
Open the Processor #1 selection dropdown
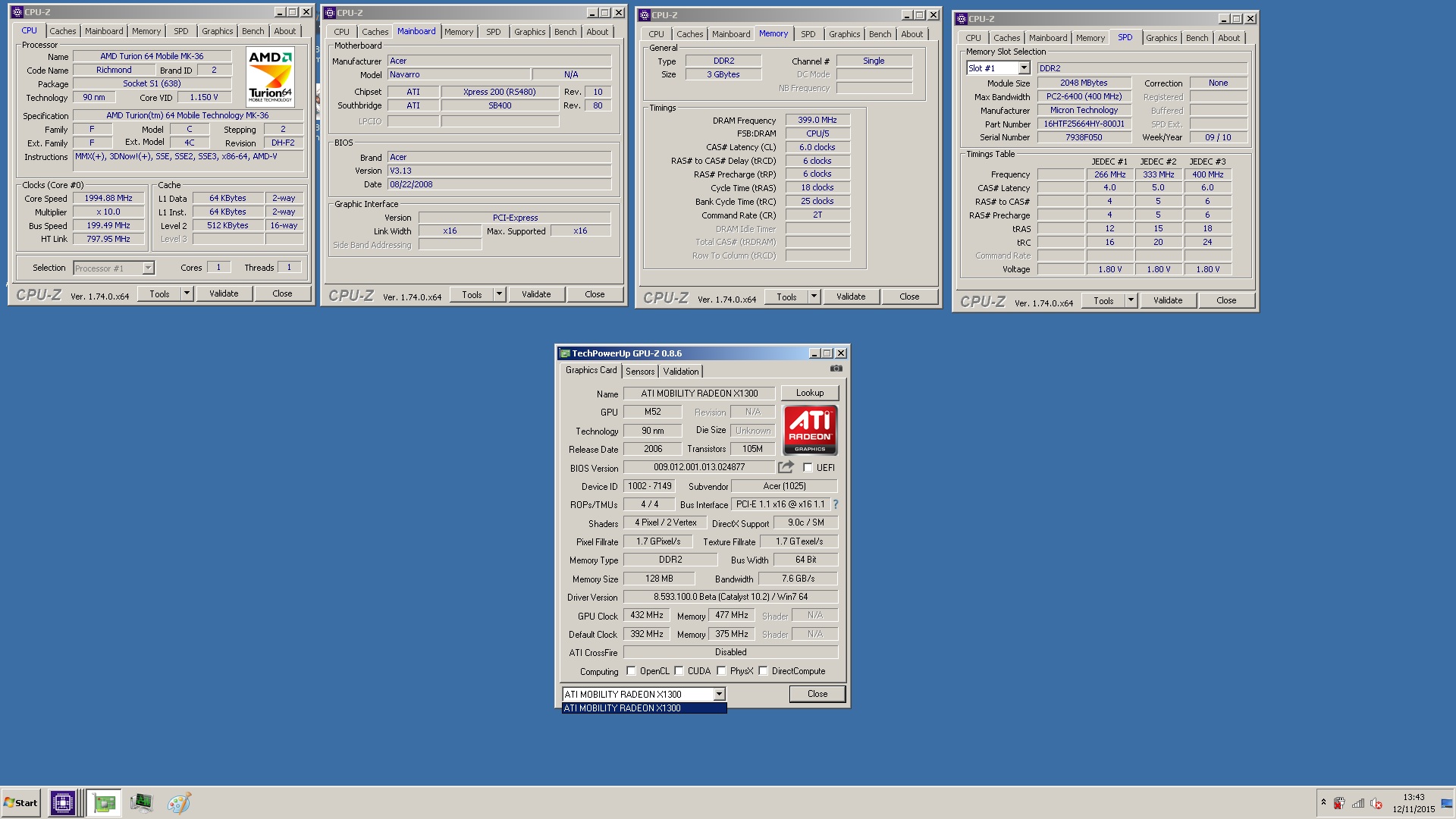pos(148,268)
